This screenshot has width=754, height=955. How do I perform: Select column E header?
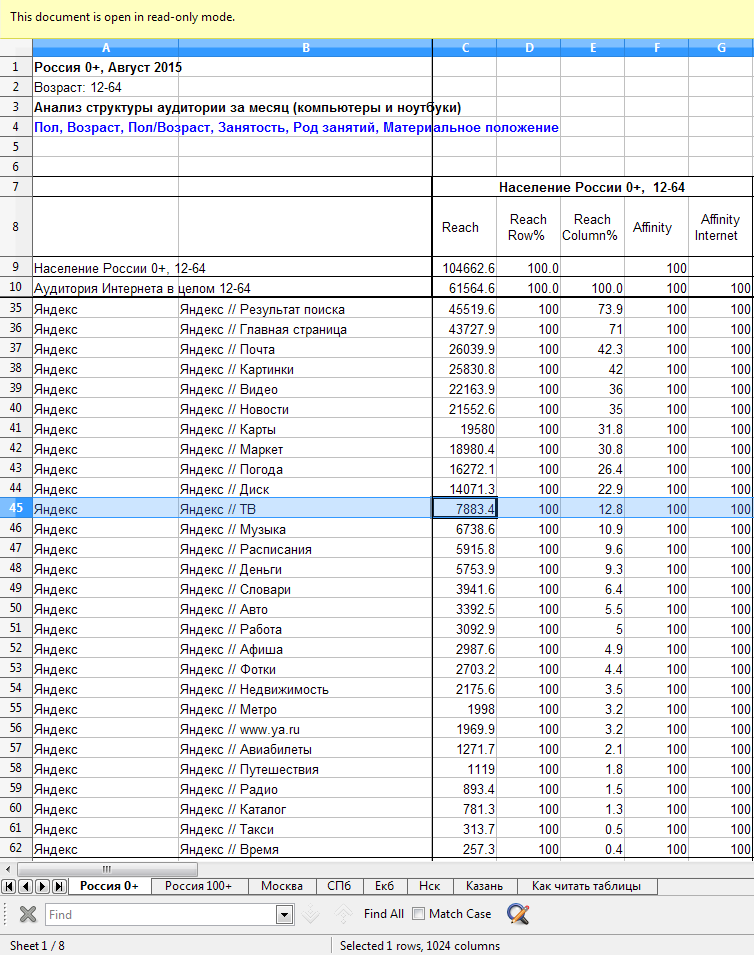point(593,48)
